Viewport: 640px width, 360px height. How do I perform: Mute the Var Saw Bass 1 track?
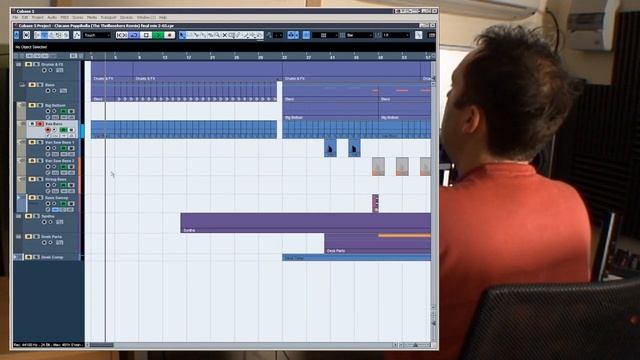point(32,142)
